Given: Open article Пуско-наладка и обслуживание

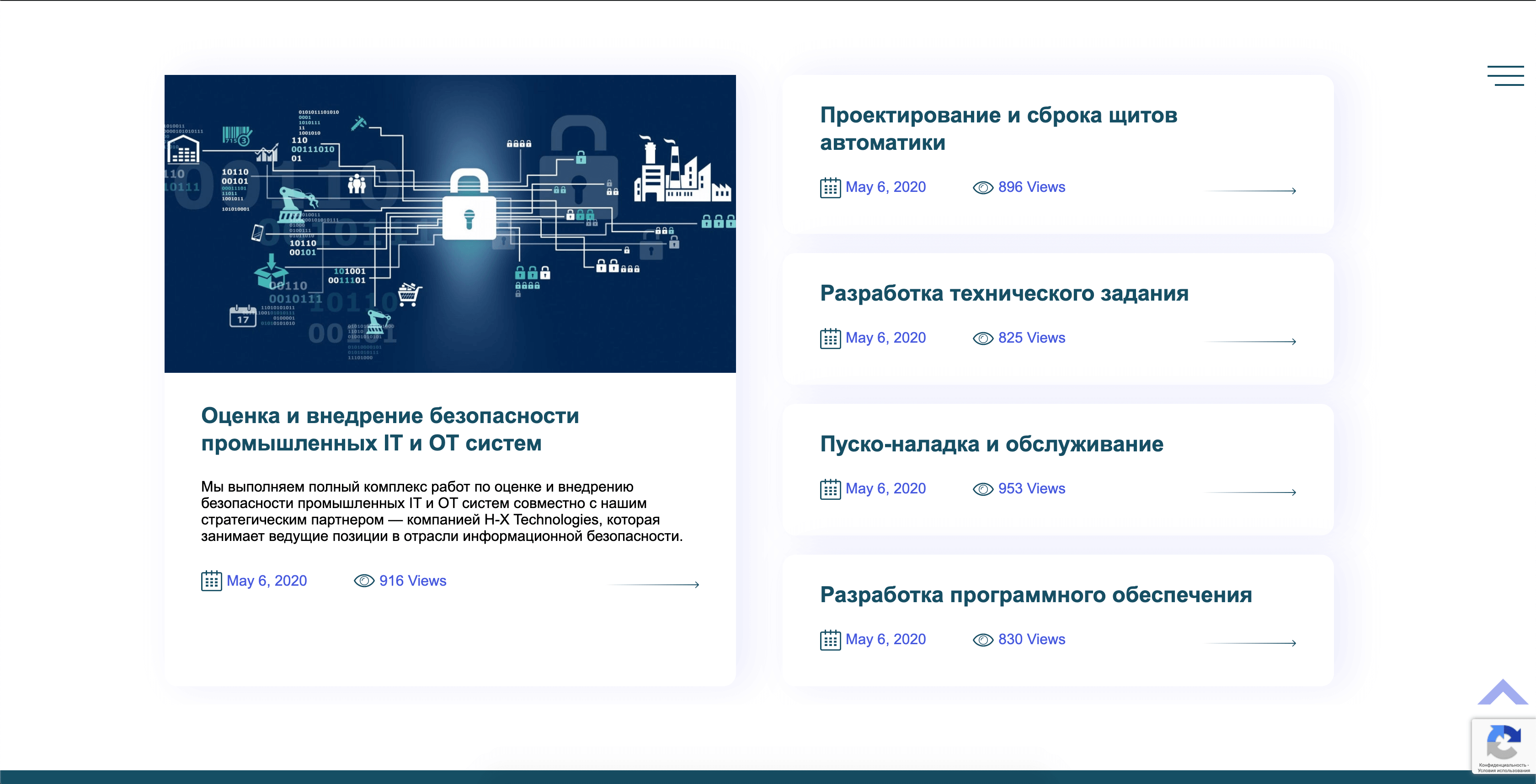Looking at the screenshot, I should tap(992, 444).
